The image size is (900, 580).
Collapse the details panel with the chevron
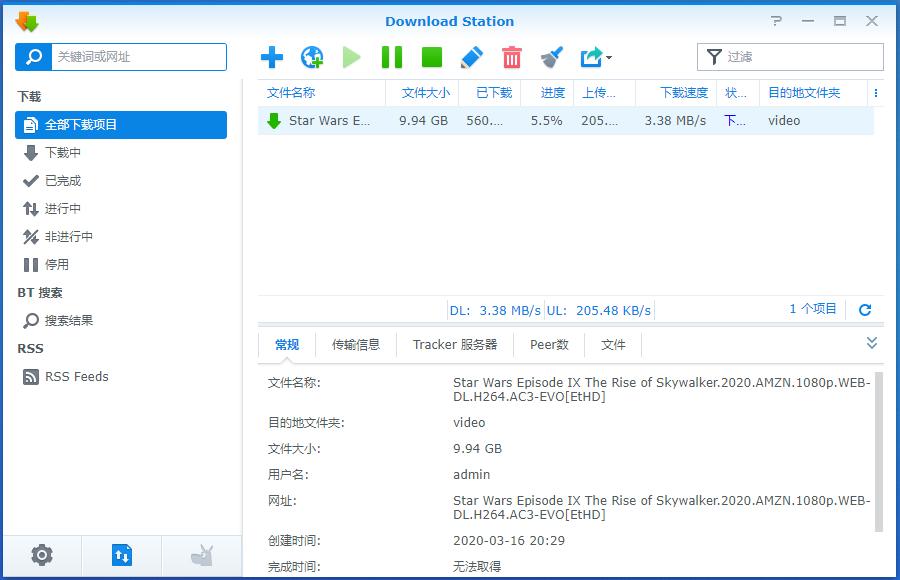pos(870,343)
